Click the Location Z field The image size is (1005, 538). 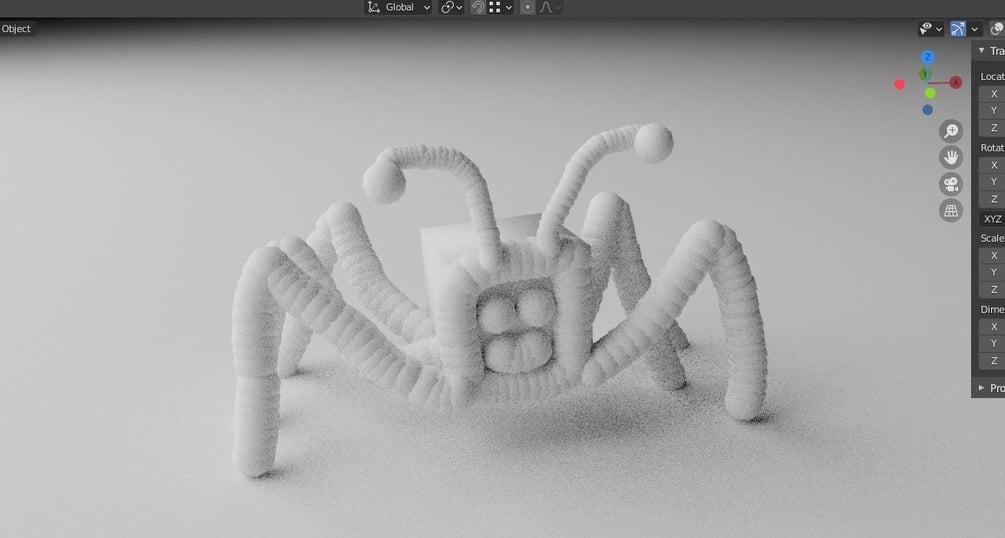992,128
